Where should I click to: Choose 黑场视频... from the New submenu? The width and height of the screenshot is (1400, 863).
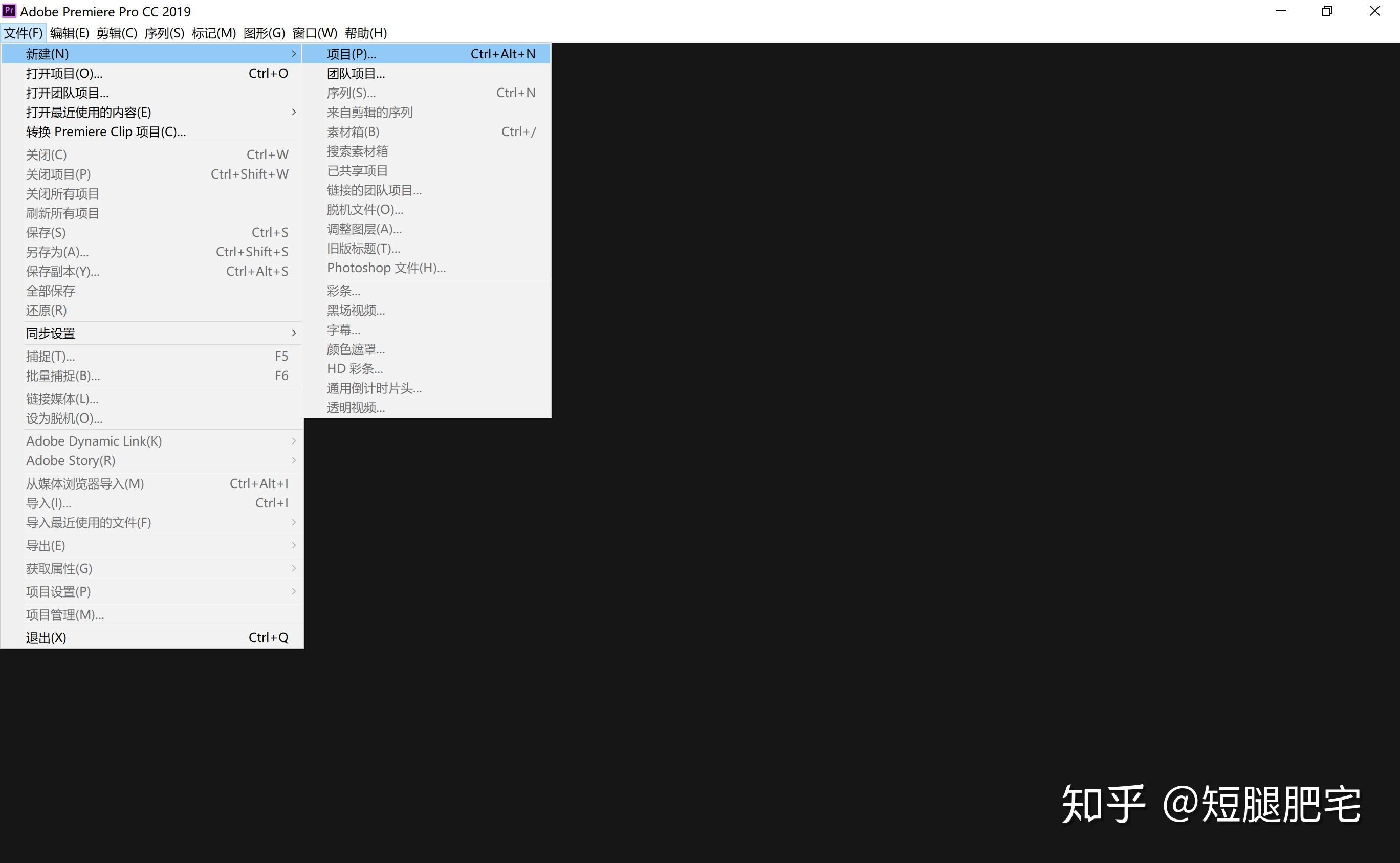point(355,310)
